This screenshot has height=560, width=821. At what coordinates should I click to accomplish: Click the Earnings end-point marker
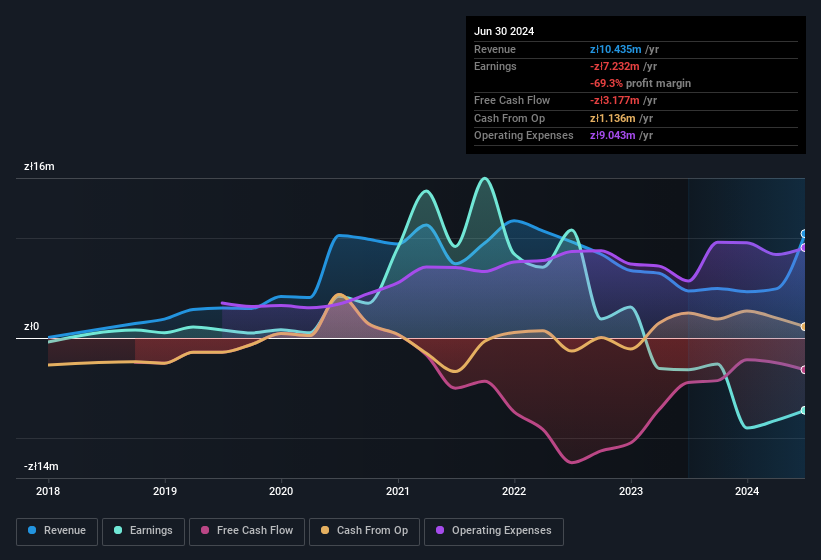coord(804,410)
